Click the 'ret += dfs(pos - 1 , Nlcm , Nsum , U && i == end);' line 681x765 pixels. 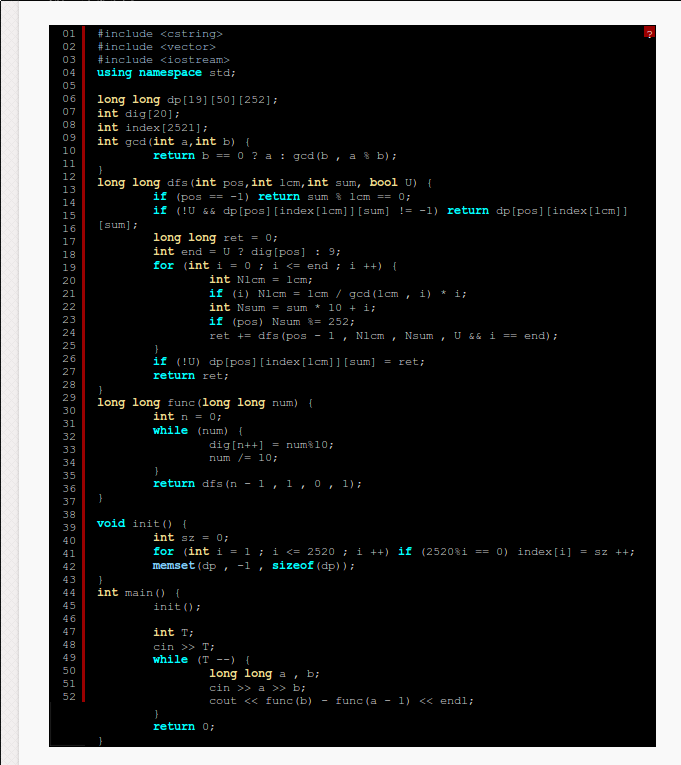(383, 336)
